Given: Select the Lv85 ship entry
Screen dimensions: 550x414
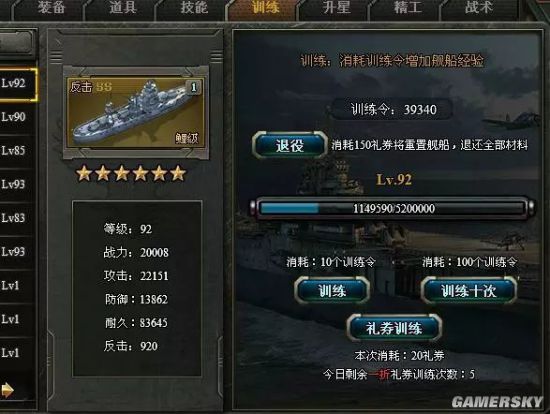Looking at the screenshot, I should (x=18, y=151).
